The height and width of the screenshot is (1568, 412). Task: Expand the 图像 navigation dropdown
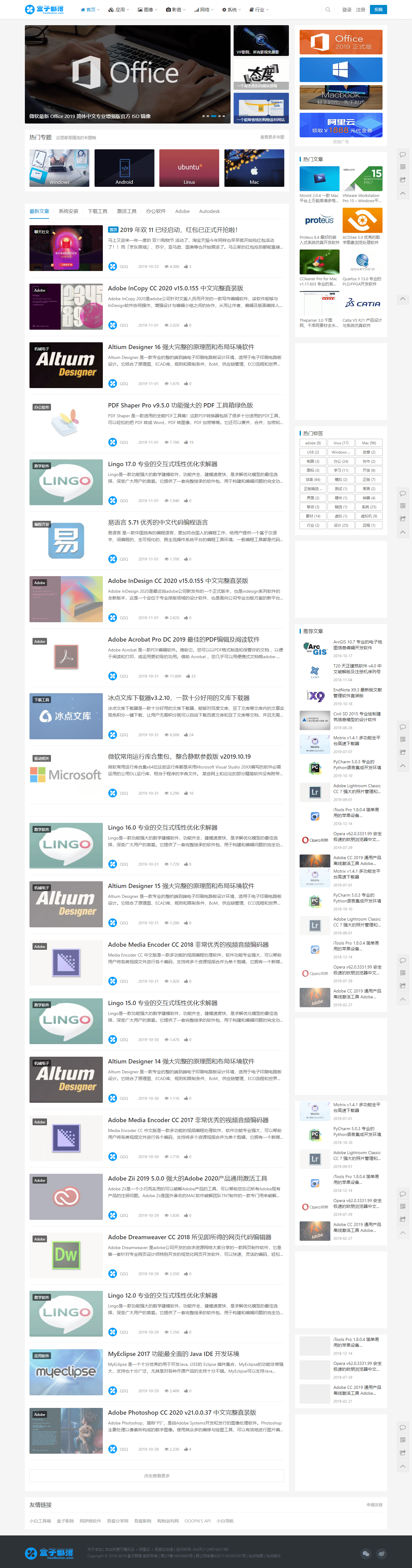coord(147,10)
